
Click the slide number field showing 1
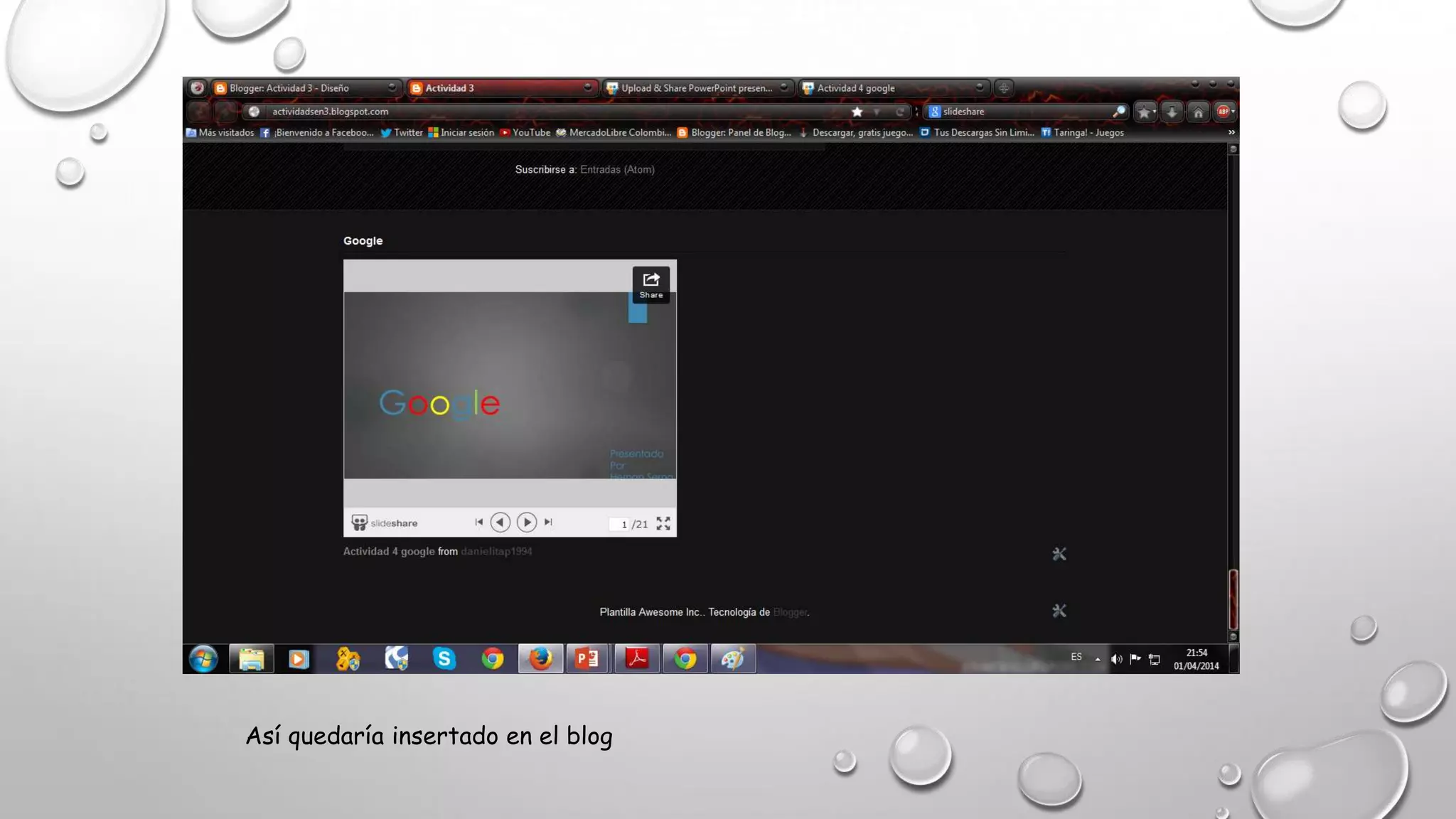[x=619, y=525]
